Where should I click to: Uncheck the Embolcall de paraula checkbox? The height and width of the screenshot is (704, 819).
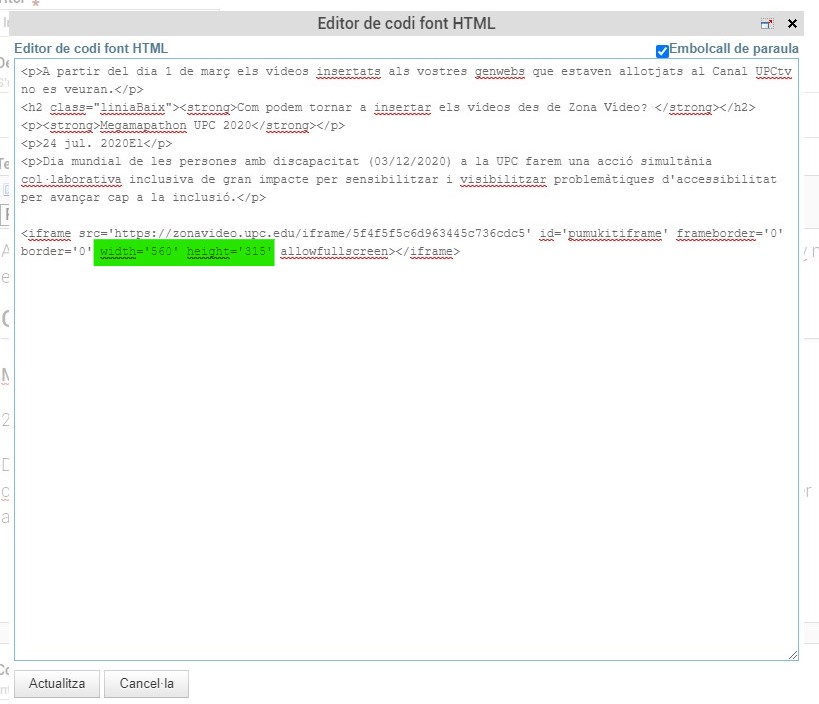(662, 50)
